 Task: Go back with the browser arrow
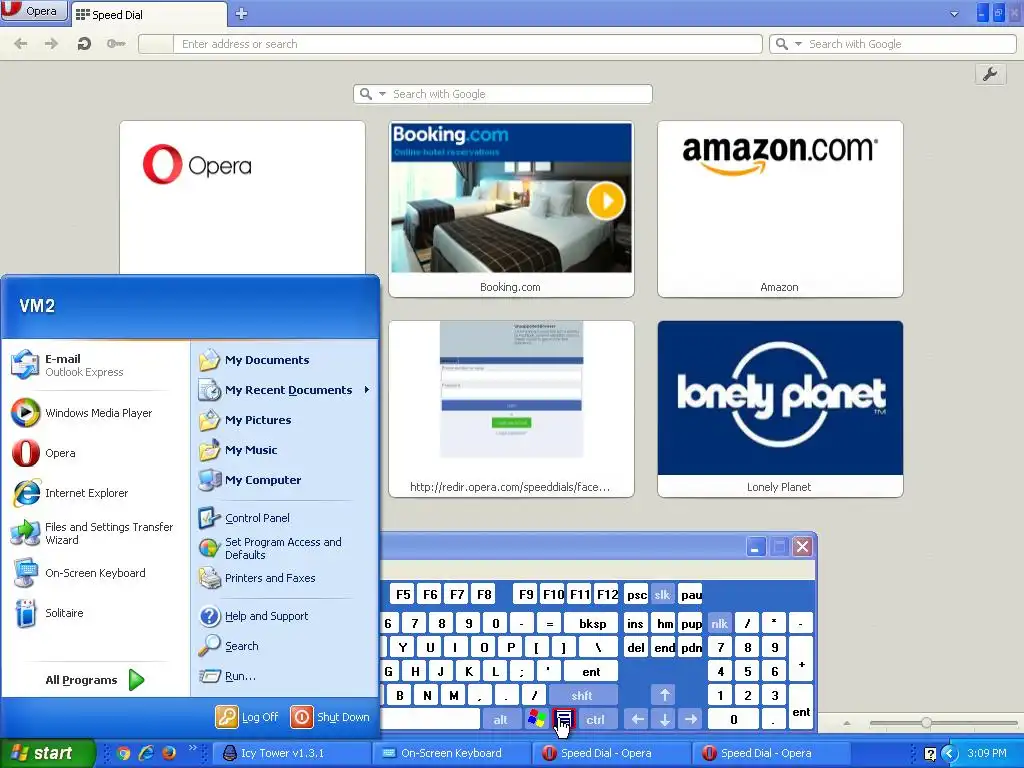coord(21,44)
